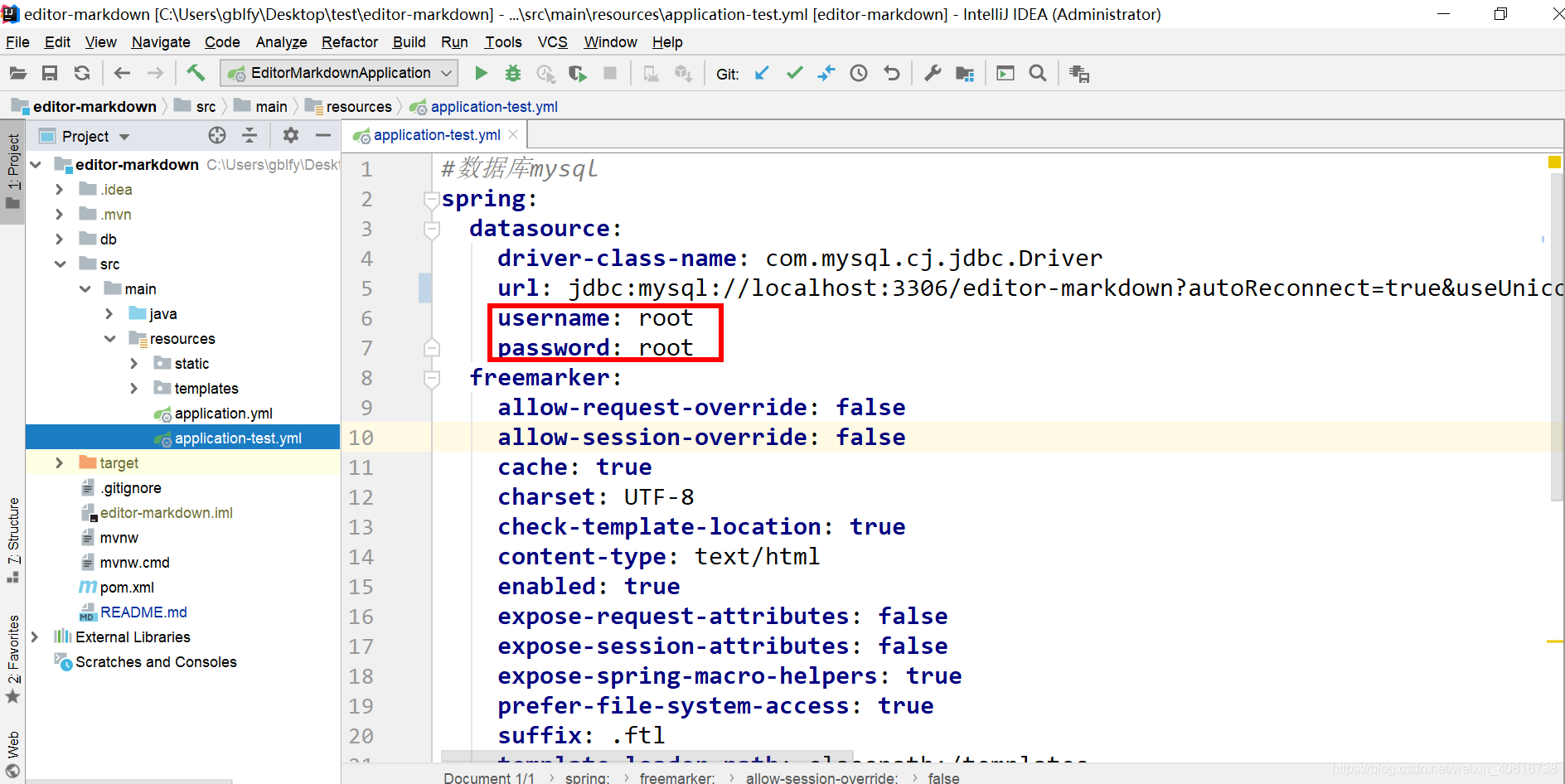Click the Synchronize refresh icon
This screenshot has height=784, width=1565.
click(x=82, y=74)
